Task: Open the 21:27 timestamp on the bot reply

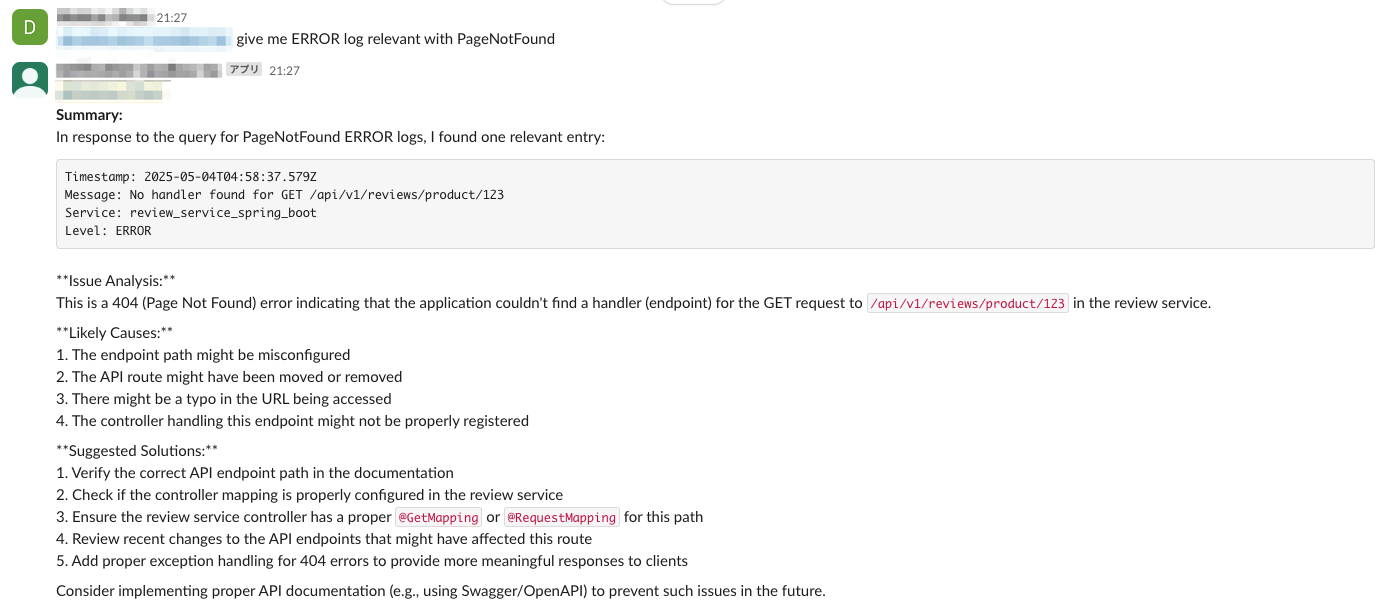Action: [286, 69]
